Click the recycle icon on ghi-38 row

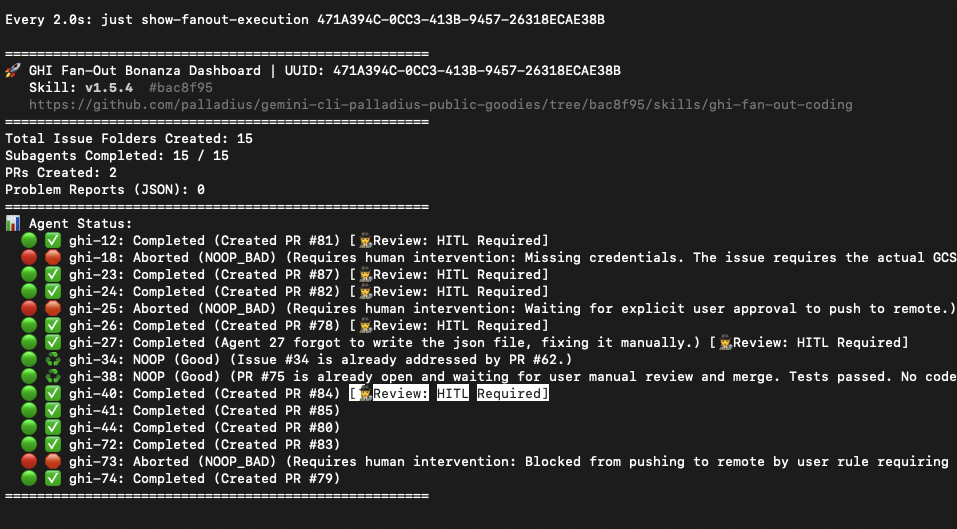[53, 377]
